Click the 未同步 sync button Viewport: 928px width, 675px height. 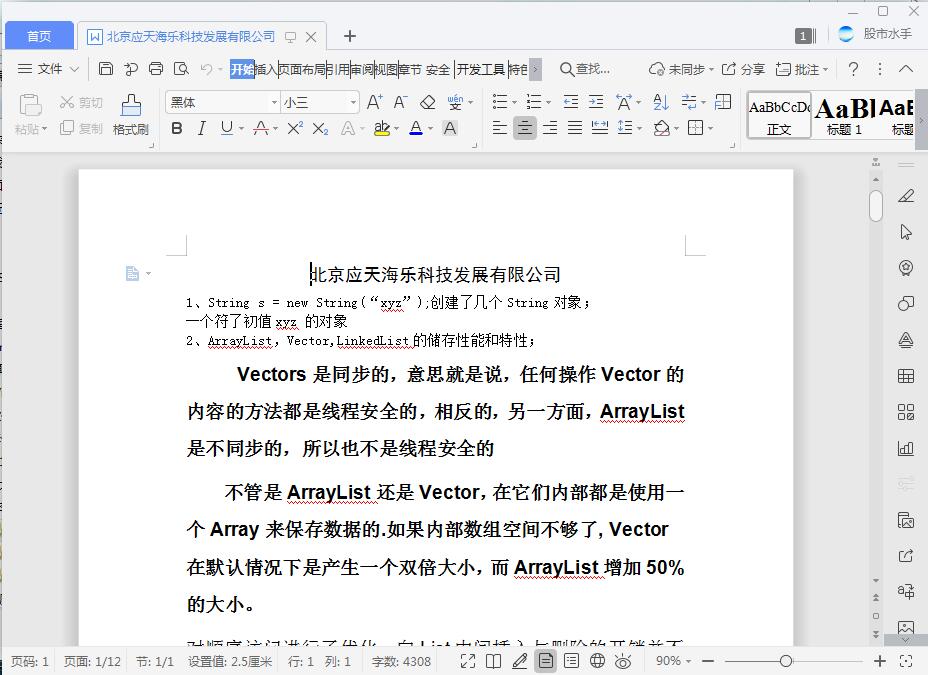coord(681,69)
